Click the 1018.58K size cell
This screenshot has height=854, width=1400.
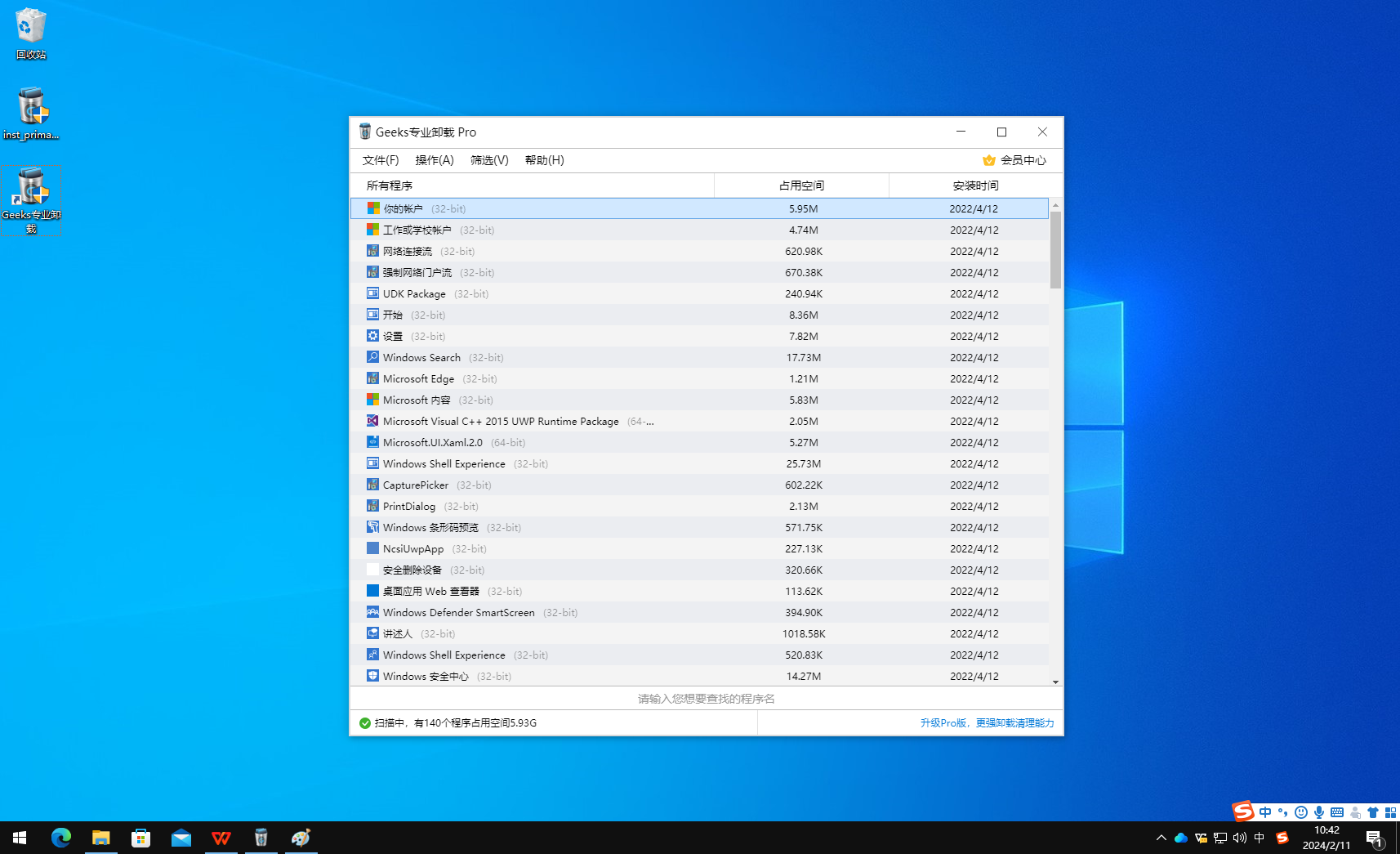coord(804,633)
